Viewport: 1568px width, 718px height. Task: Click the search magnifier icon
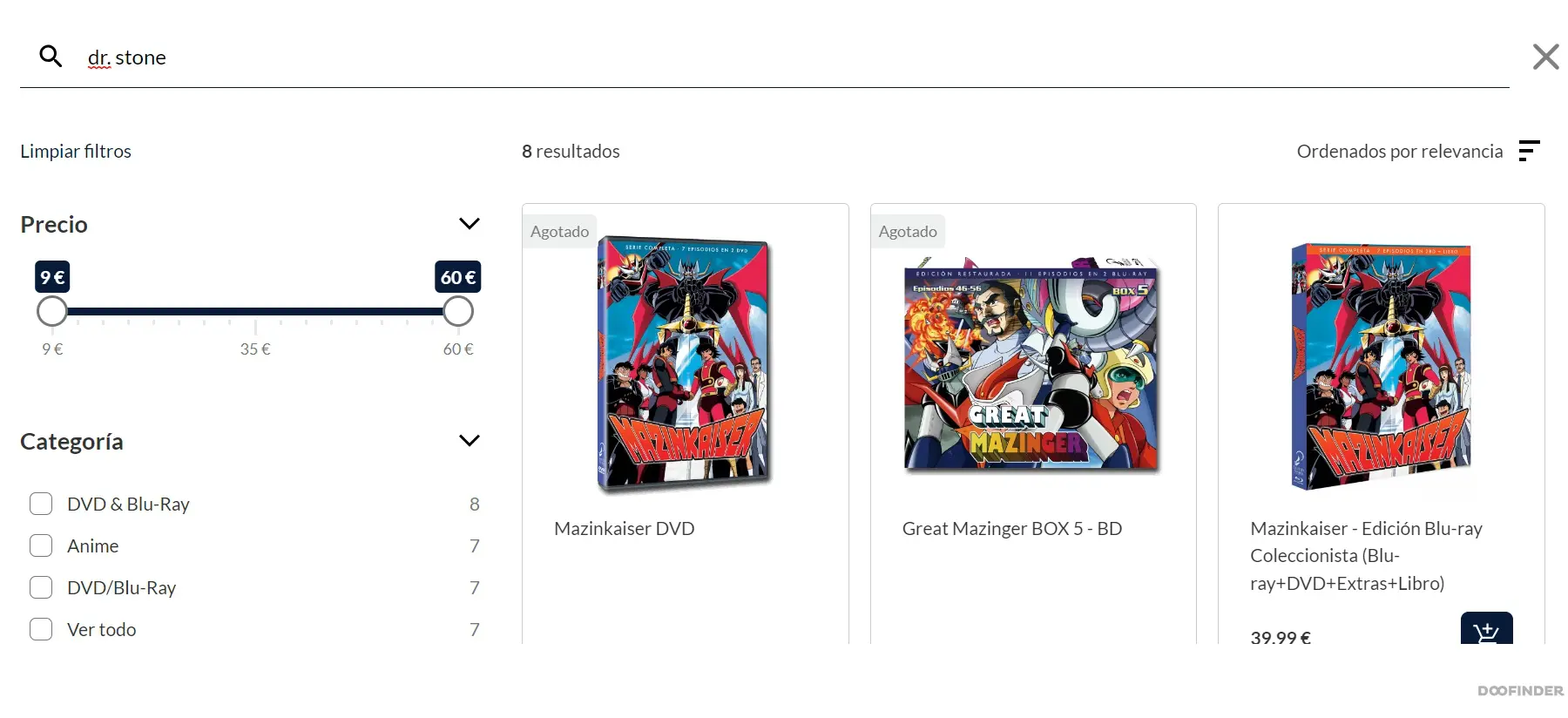point(51,57)
